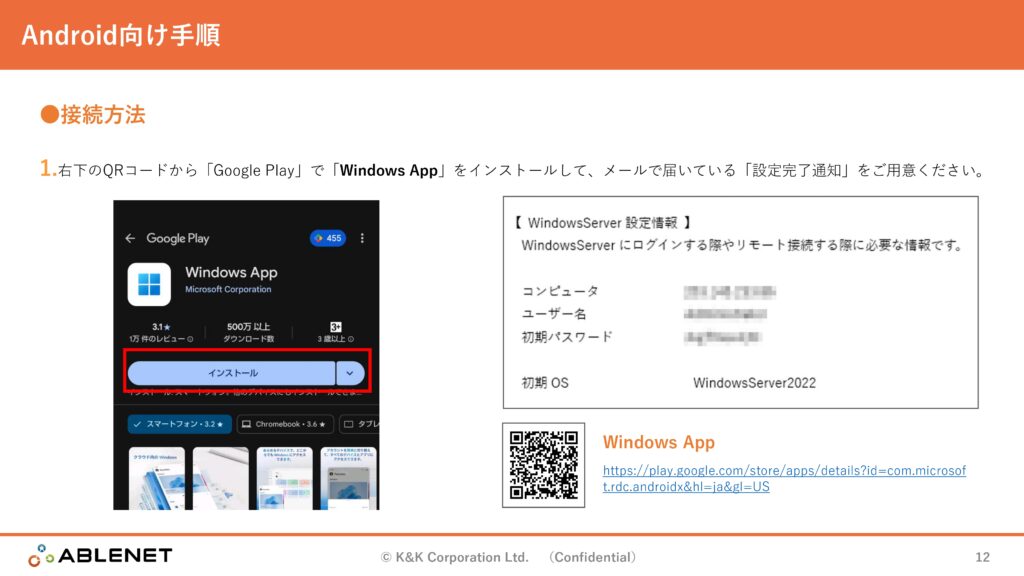Select the Chromebook device filter chip
The image size is (1024, 576).
pos(284,424)
